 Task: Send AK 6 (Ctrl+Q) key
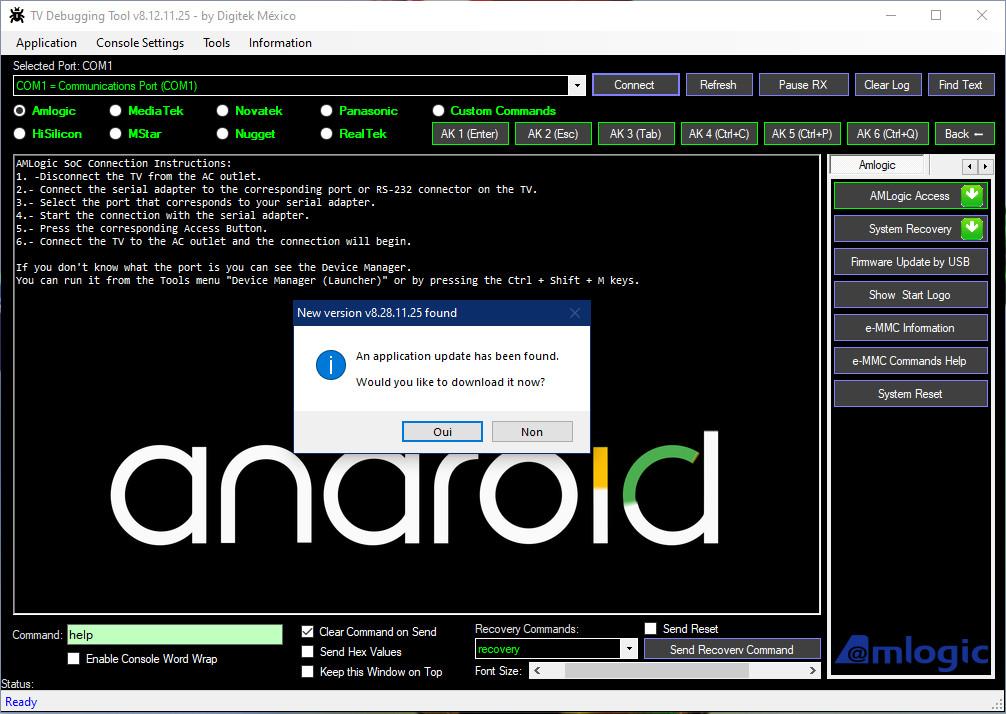pyautogui.click(x=888, y=133)
